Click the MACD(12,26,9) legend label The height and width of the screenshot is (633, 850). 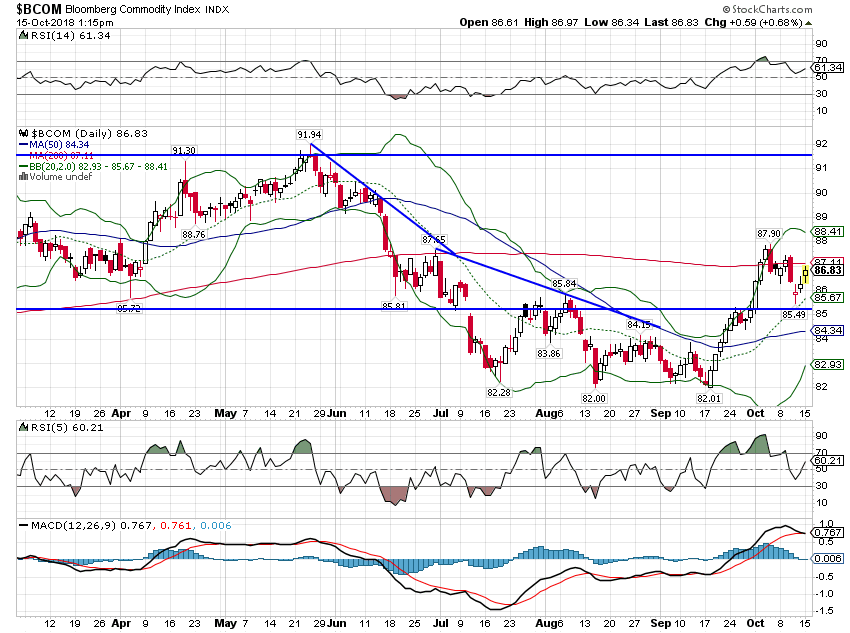74,525
